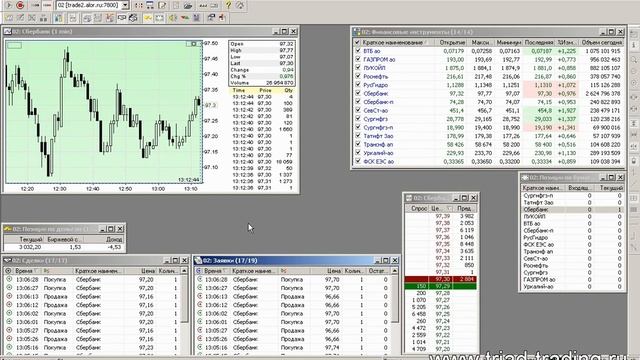The width and height of the screenshot is (640, 360).
Task: Click the Заявки window title icon
Action: click(x=198, y=260)
